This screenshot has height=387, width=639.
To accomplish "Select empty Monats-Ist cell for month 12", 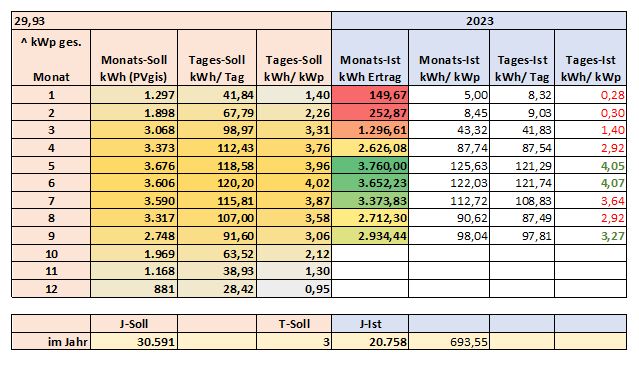I will click(370, 289).
